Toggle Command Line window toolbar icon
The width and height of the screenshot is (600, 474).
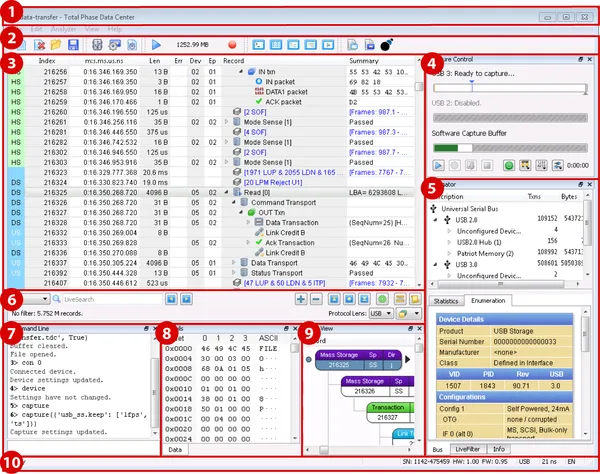click(x=259, y=45)
